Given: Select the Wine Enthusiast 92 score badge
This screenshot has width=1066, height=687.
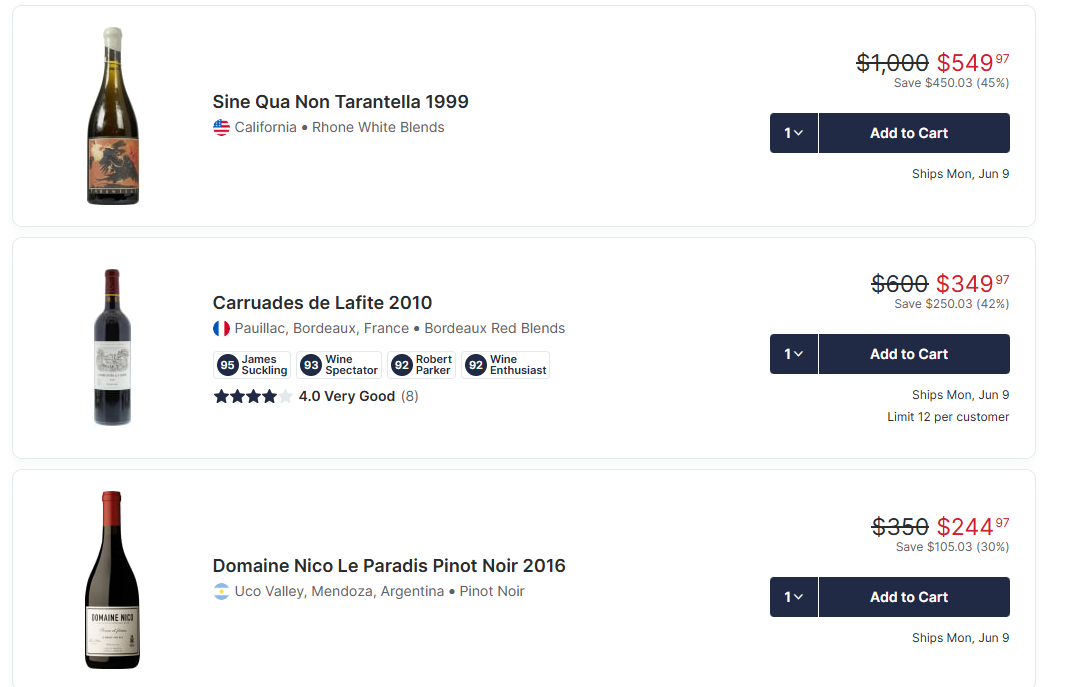Looking at the screenshot, I should click(504, 364).
